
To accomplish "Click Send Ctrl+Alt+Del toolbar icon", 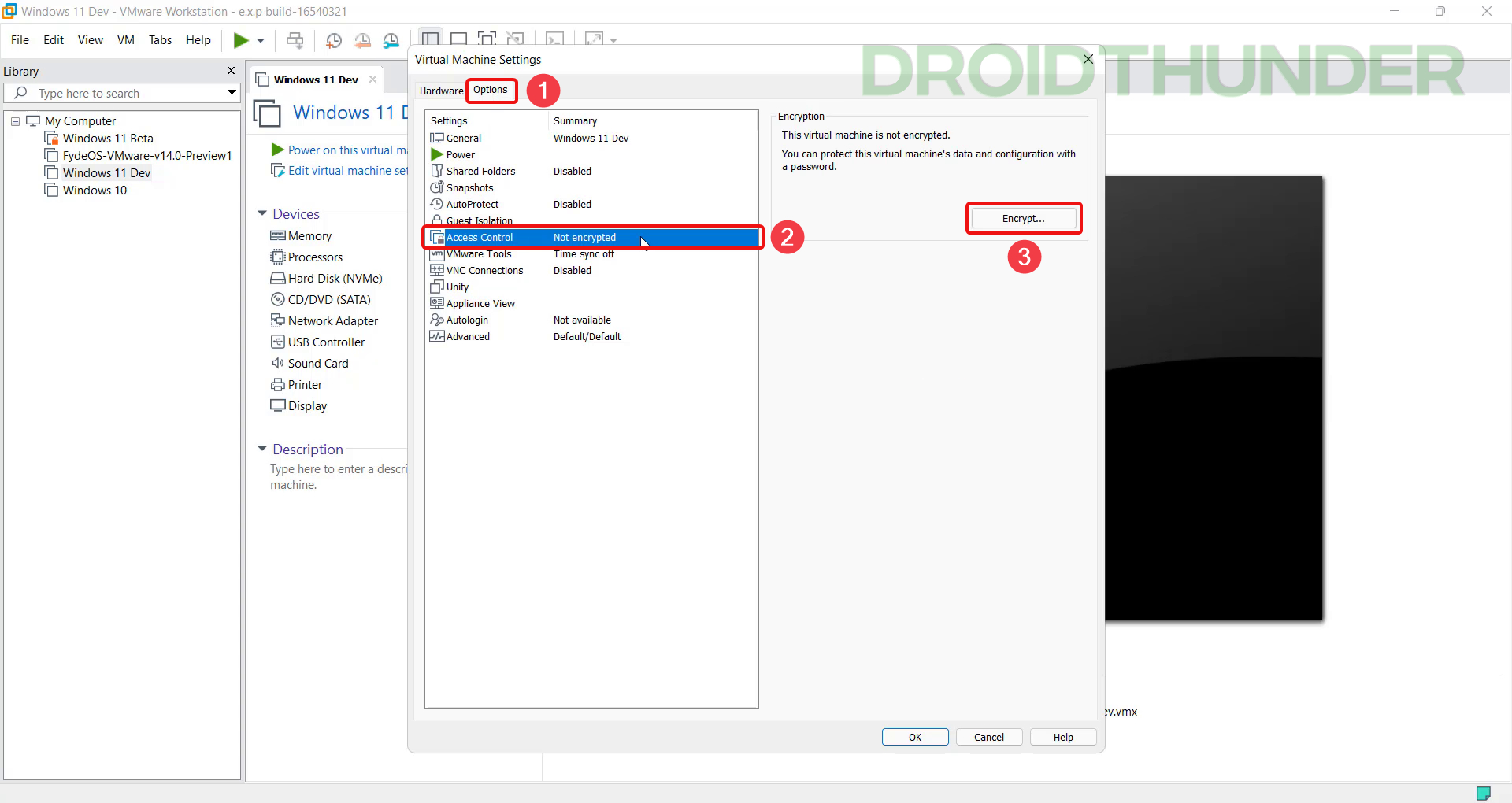I will (x=295, y=40).
